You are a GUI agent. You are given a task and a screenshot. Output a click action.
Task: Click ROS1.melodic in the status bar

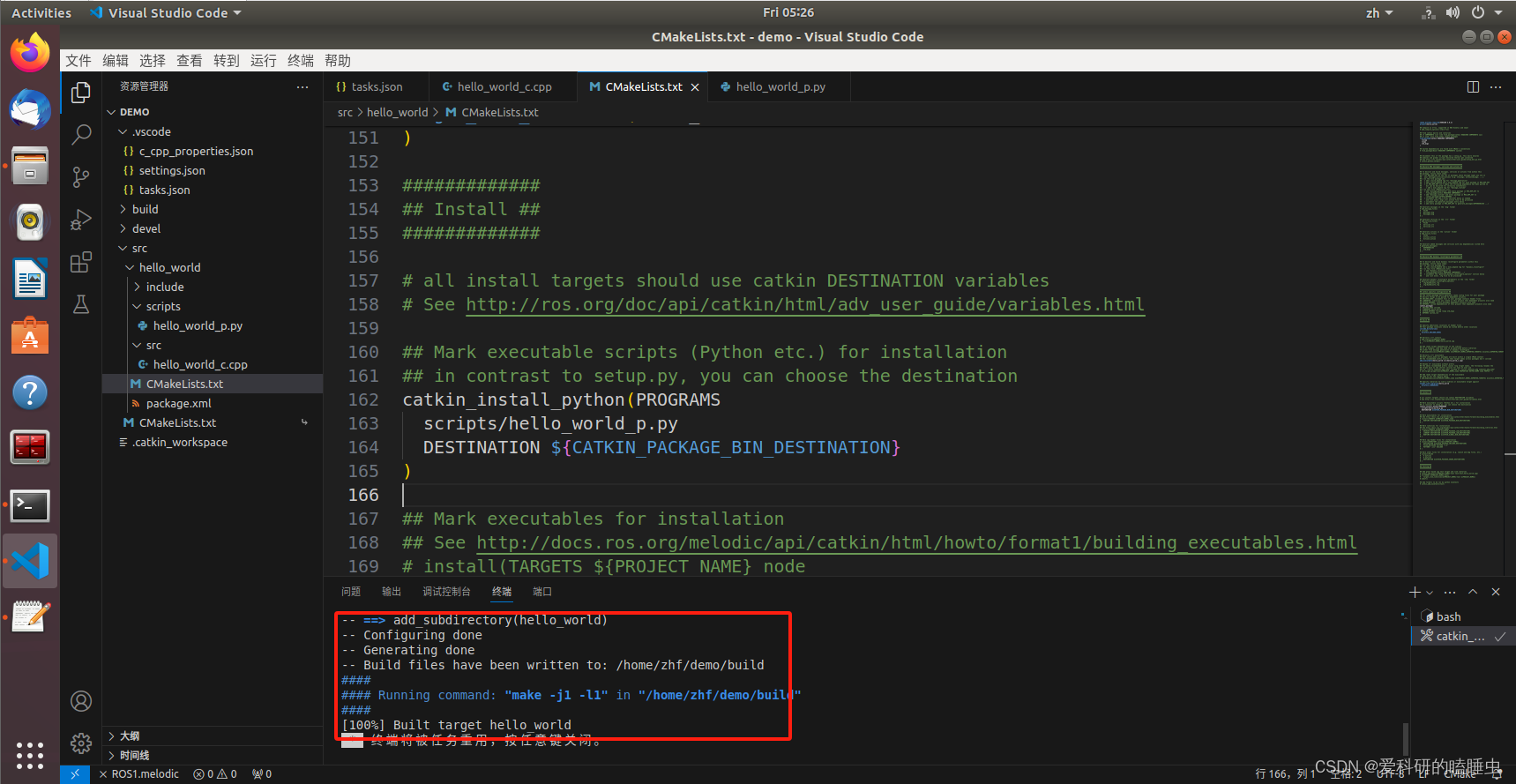tap(139, 773)
